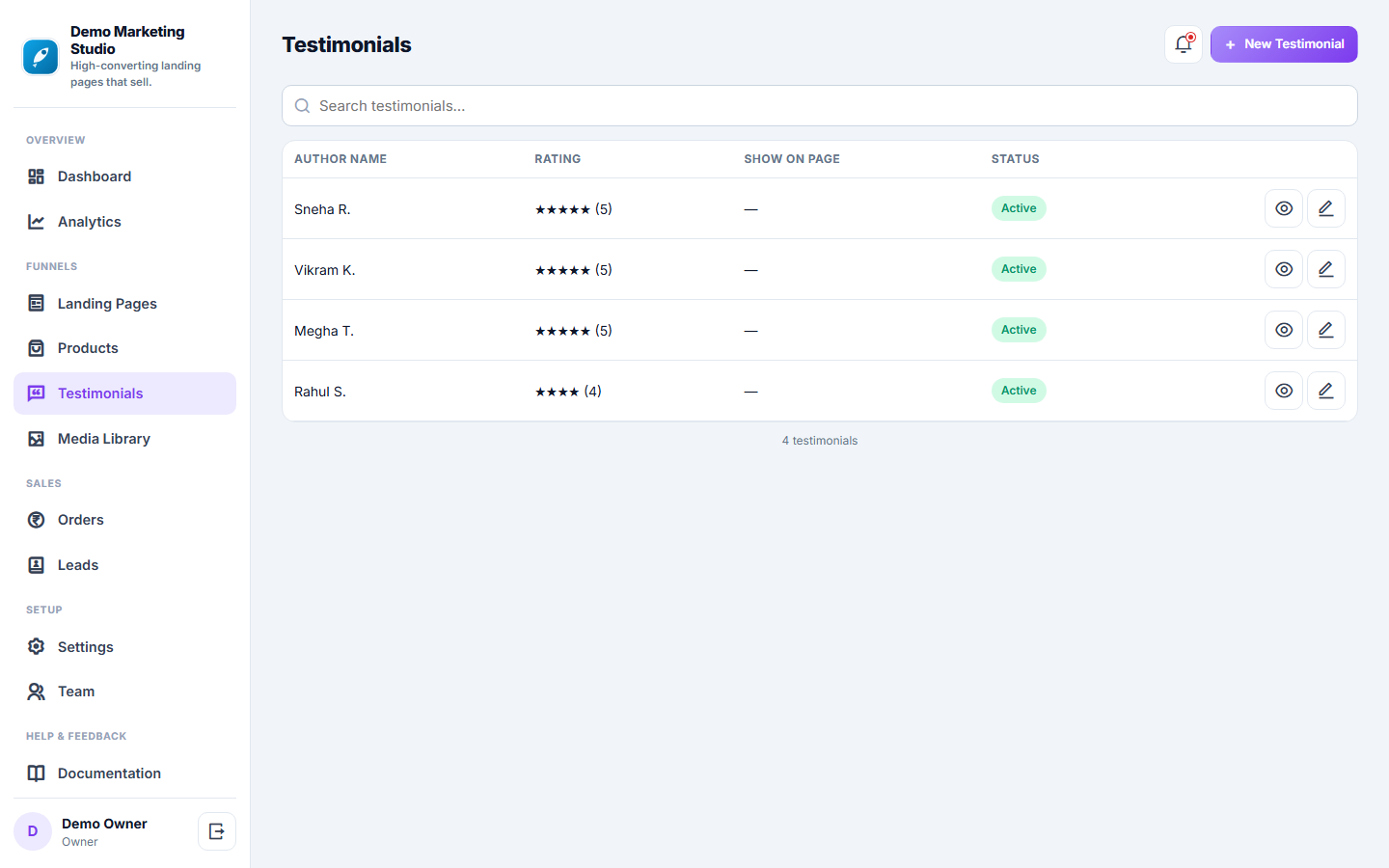Click the Active badge for Rahul S.
1389x868 pixels.
point(1019,391)
